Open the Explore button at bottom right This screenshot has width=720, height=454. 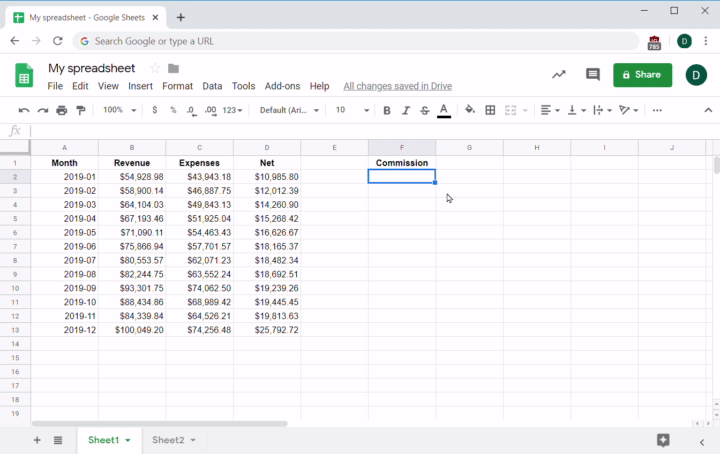coord(662,440)
